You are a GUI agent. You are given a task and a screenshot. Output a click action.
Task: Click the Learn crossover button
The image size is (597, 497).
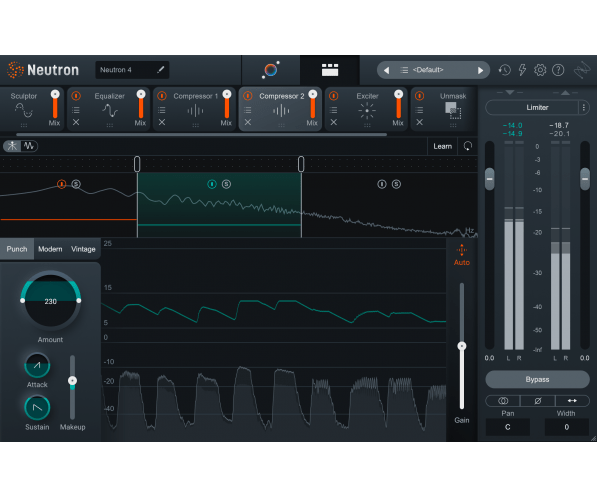[442, 146]
